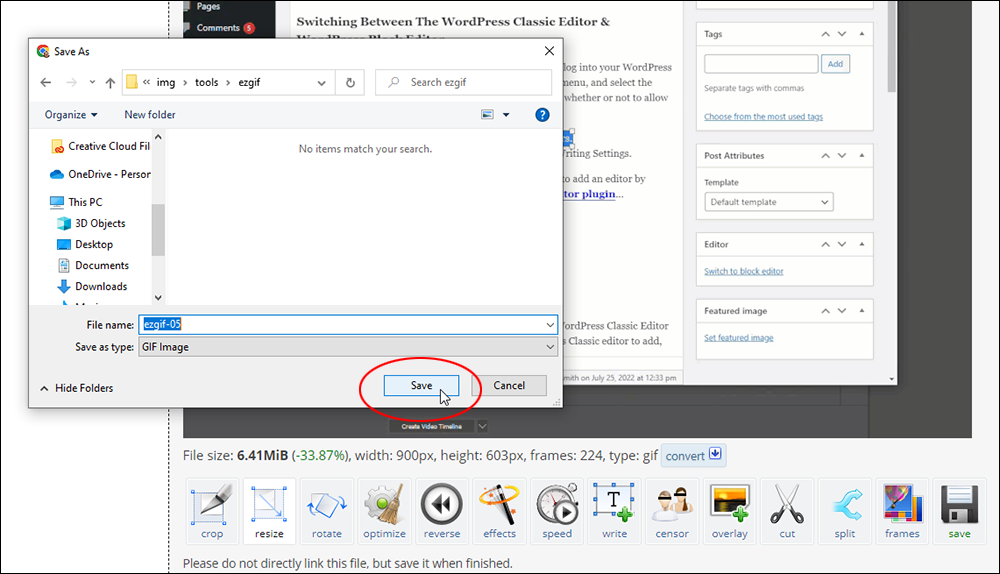Click the tools breadcrumb segment
This screenshot has height=574, width=1000.
[207, 82]
